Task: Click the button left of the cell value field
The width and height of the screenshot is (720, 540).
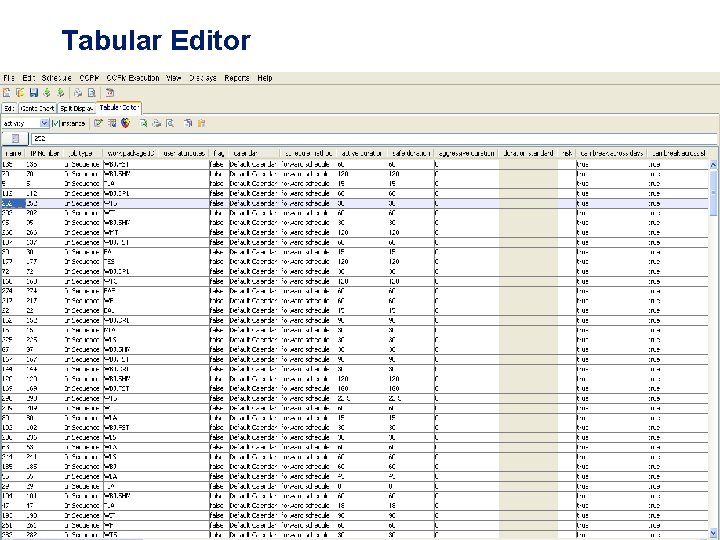Action: click(x=15, y=138)
